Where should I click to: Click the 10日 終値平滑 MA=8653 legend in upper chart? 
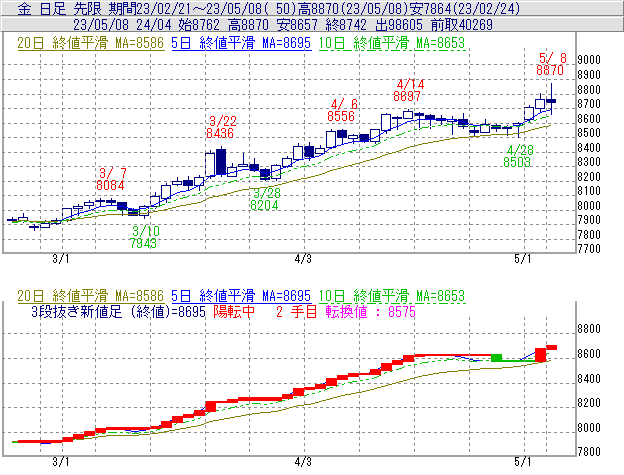392,43
